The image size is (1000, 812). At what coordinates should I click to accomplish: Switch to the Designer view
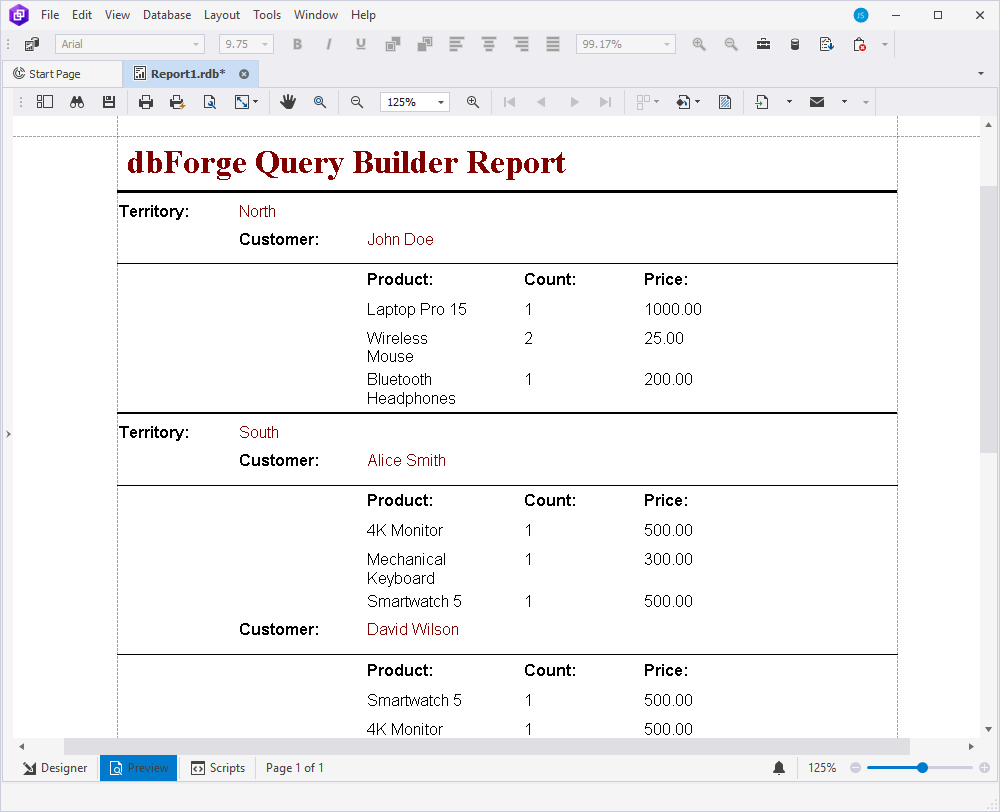[55, 768]
